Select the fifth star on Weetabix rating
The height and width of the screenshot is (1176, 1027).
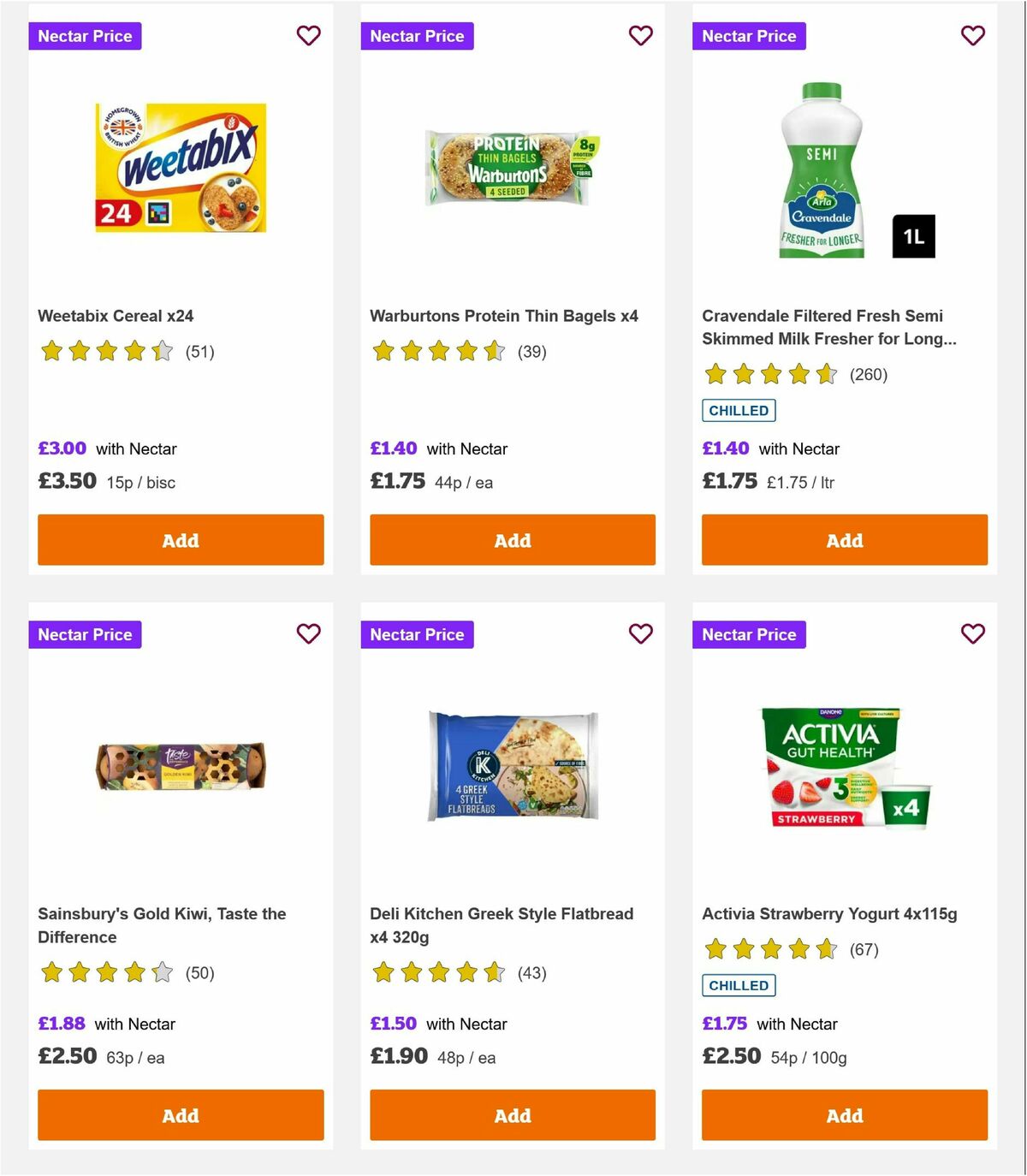click(x=162, y=351)
